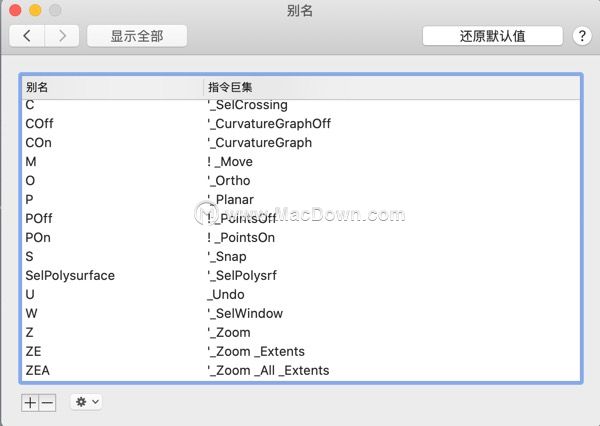This screenshot has width=600, height=426.
Task: Select the COff alias cell
Action: click(x=39, y=124)
